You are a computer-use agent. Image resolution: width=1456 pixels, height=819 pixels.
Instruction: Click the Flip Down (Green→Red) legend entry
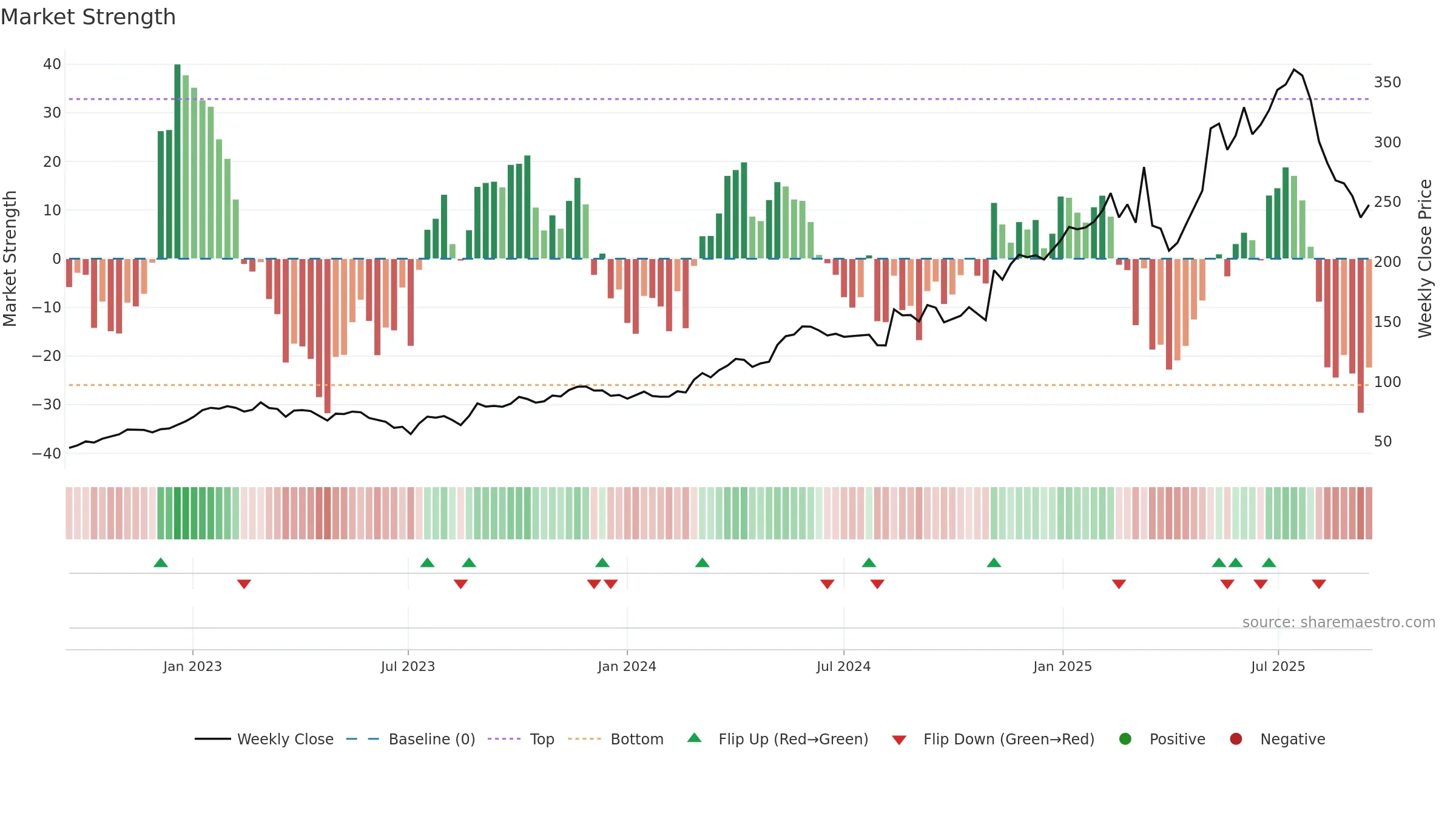point(993,739)
